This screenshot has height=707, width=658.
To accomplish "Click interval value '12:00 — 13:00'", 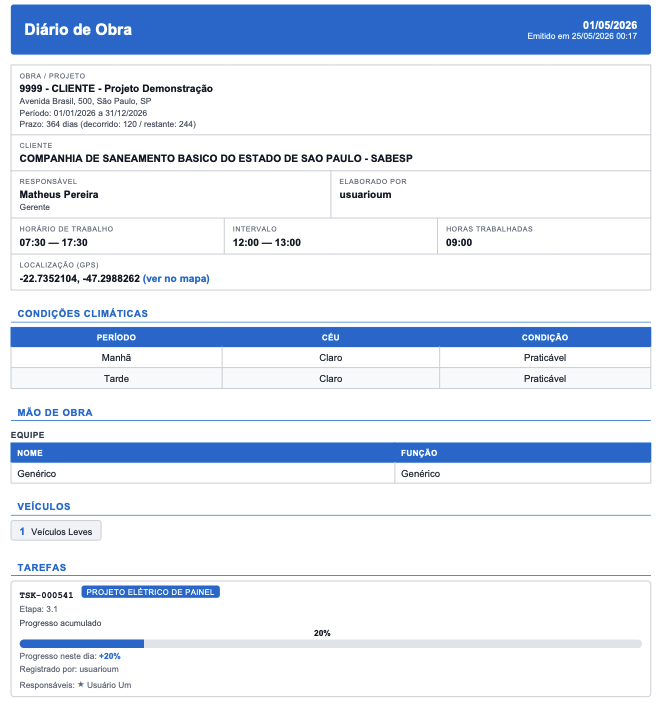I will click(x=267, y=243).
